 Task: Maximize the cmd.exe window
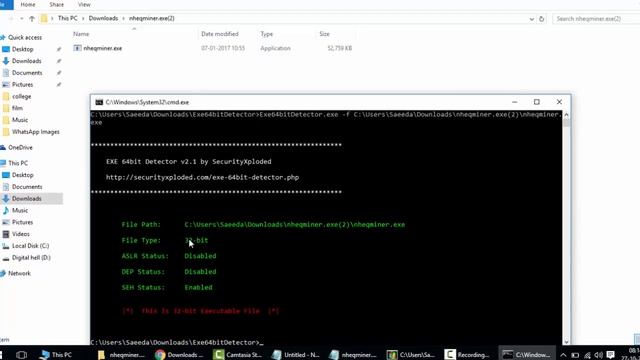pos(537,102)
